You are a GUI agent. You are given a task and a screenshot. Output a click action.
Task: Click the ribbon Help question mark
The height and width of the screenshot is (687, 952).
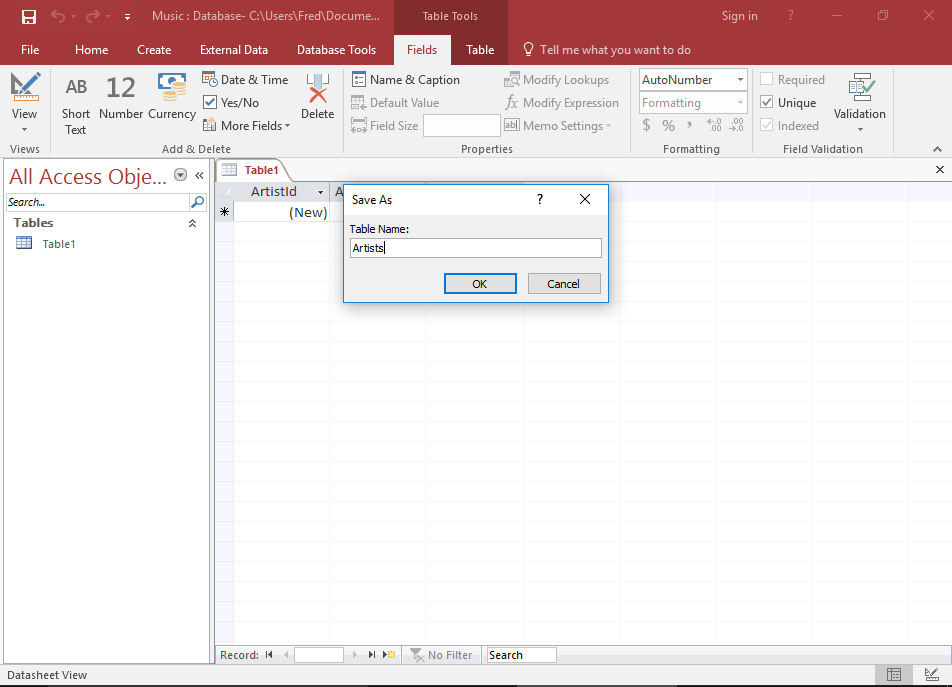tap(790, 16)
